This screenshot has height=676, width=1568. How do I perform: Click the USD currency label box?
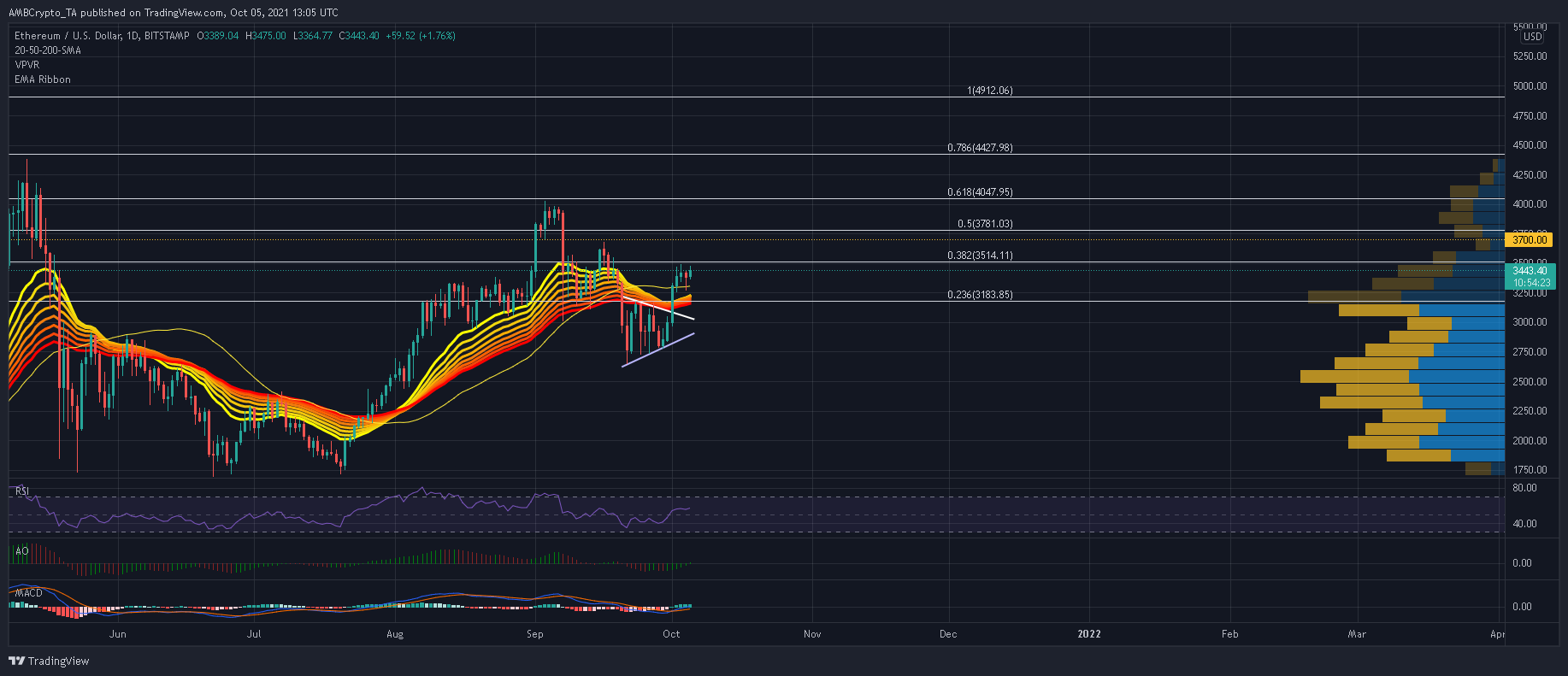[x=1532, y=37]
